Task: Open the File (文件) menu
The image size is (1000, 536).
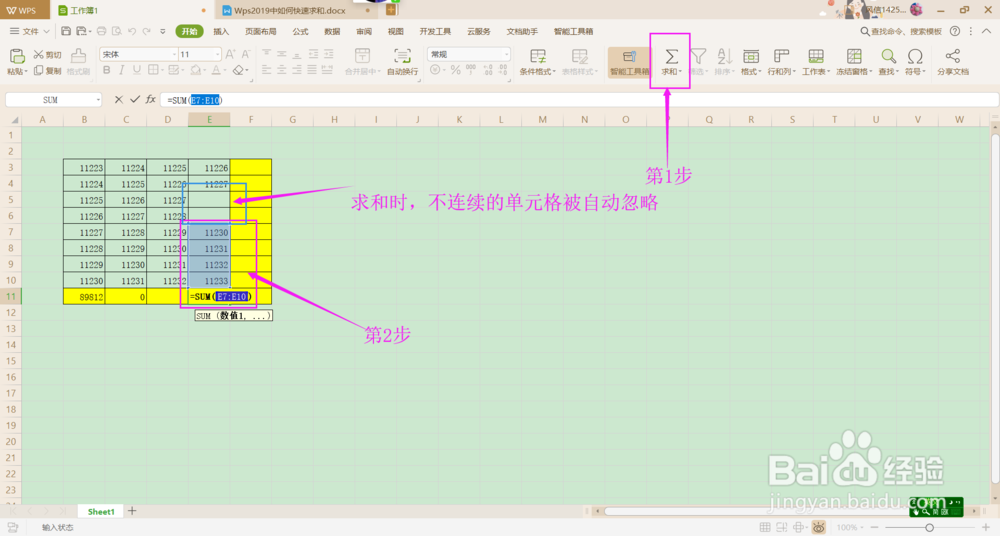Action: point(29,31)
